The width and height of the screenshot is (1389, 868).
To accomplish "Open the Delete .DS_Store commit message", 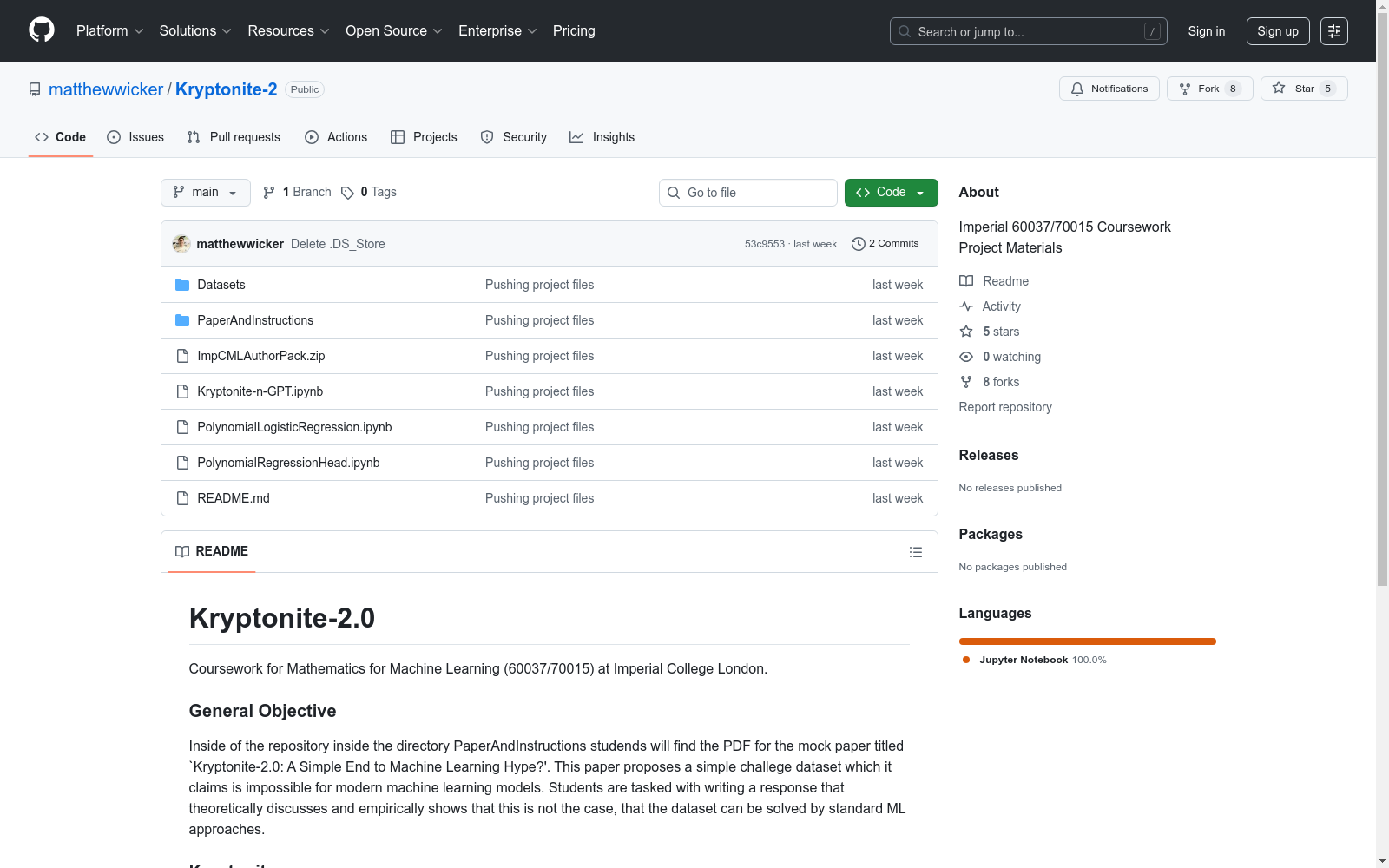I will pyautogui.click(x=338, y=244).
